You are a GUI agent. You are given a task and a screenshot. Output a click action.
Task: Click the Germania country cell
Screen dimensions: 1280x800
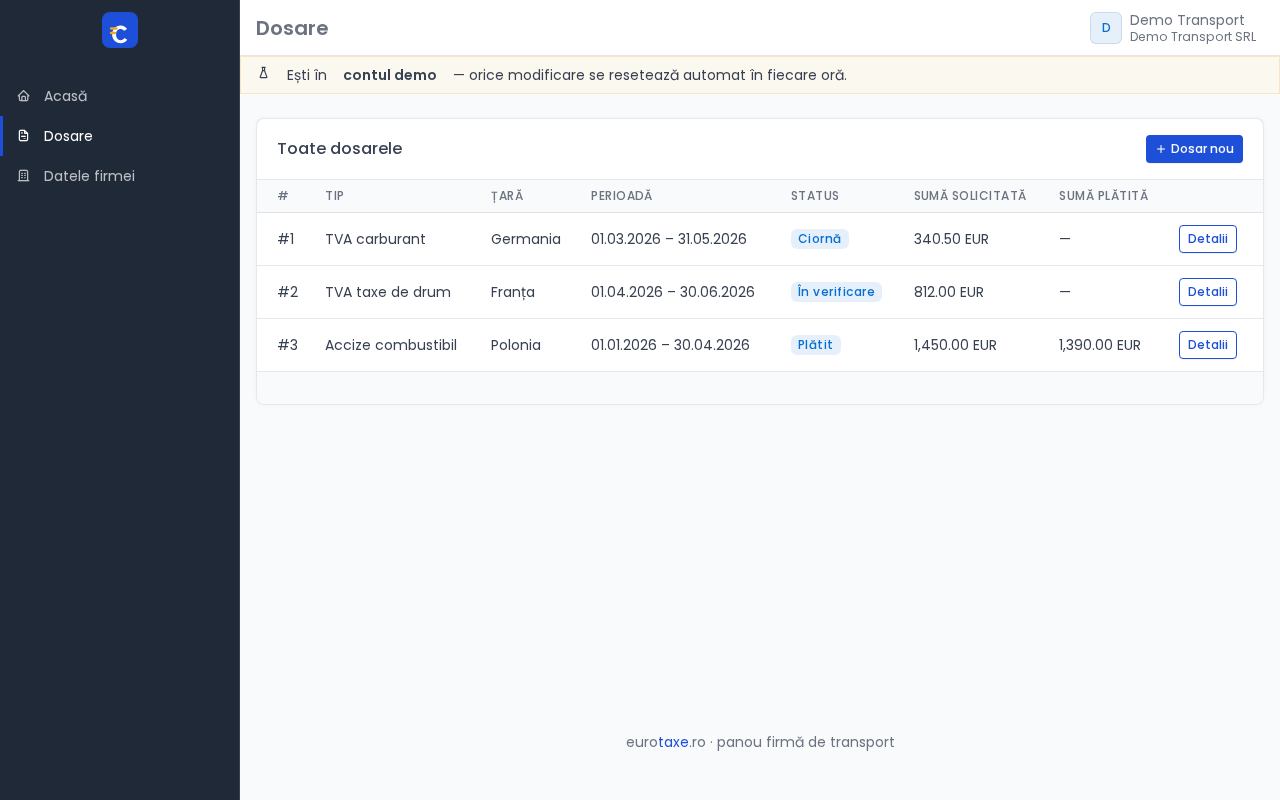(526, 239)
